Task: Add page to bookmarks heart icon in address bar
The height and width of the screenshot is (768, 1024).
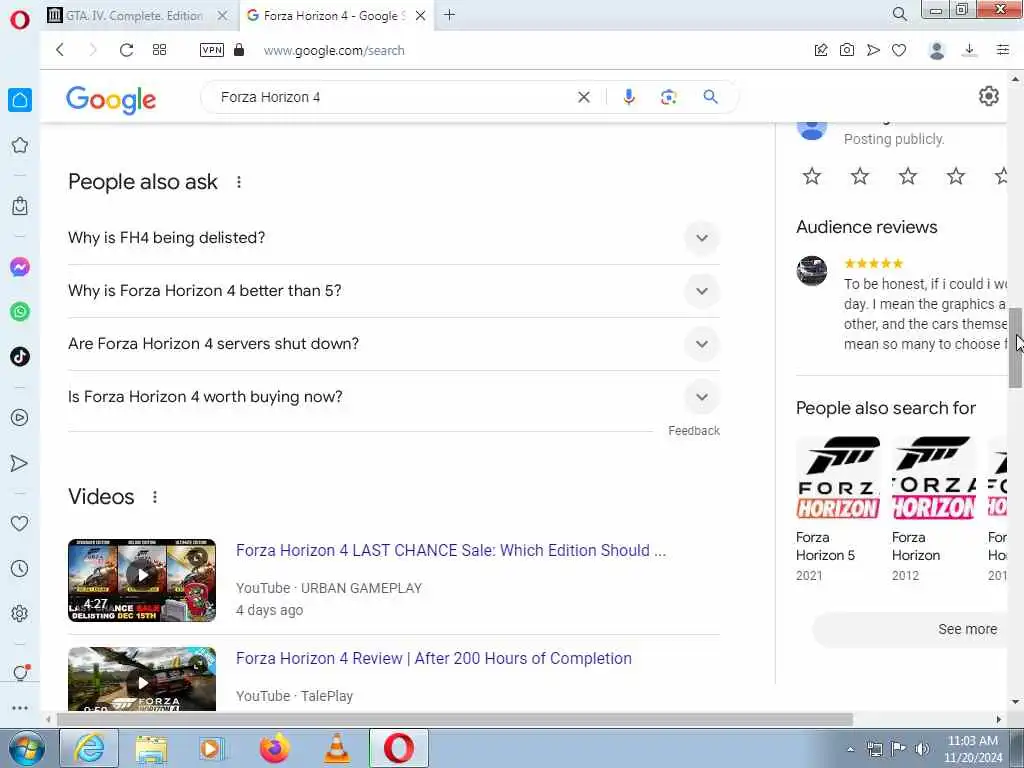Action: click(899, 50)
